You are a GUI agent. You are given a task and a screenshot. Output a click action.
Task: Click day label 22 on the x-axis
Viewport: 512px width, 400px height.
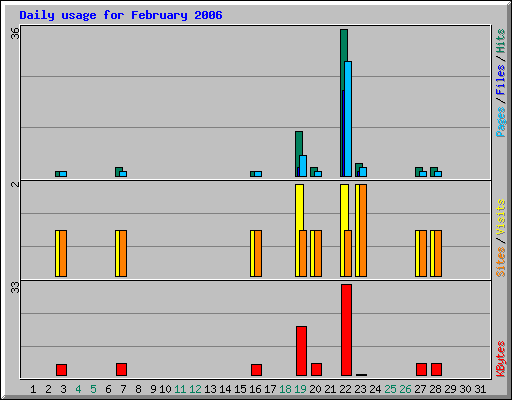tap(345, 389)
